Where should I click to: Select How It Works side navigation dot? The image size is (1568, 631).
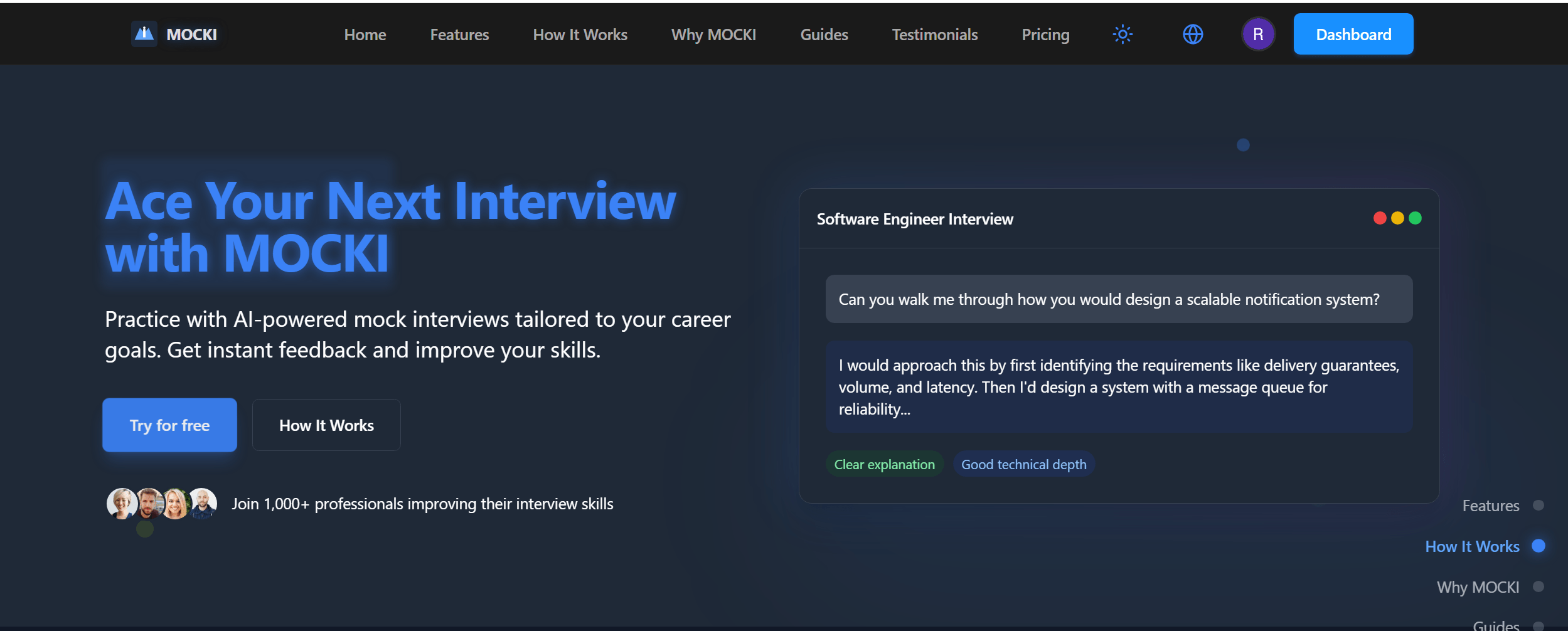coord(1538,546)
